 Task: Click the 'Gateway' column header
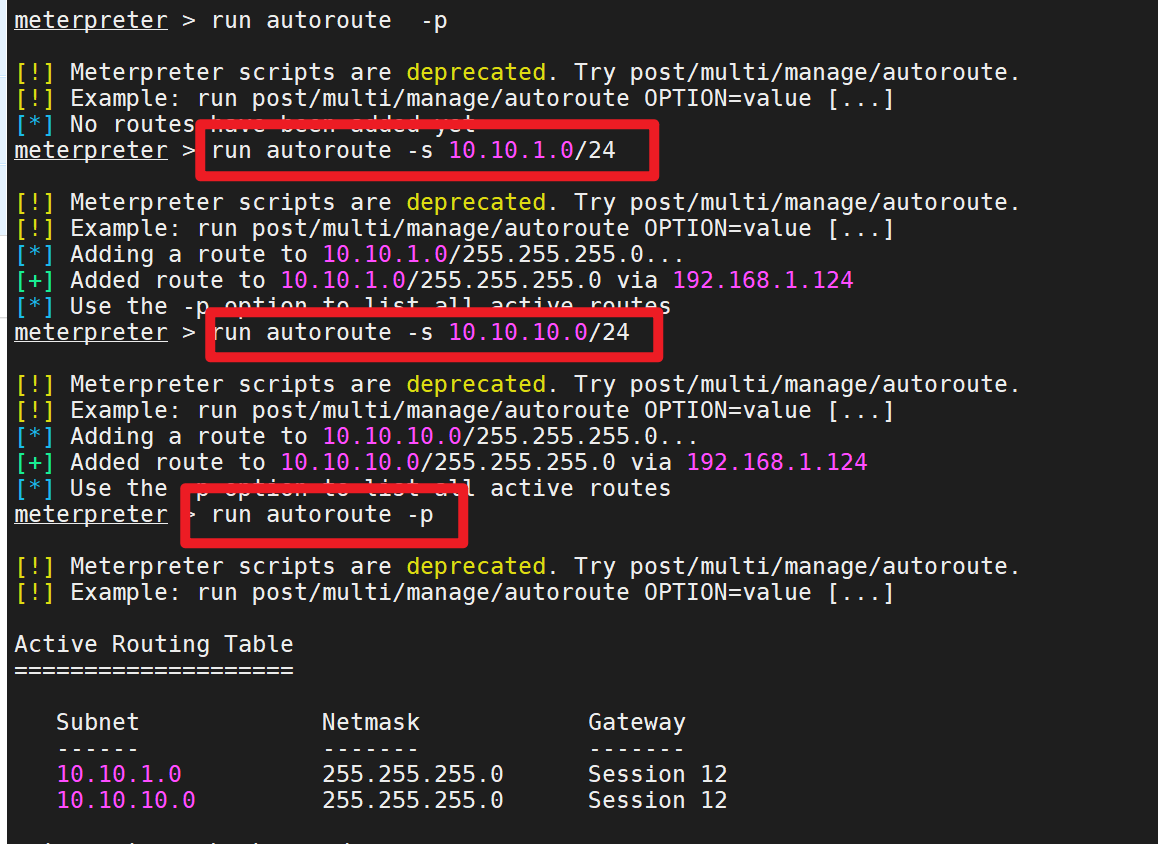(637, 723)
